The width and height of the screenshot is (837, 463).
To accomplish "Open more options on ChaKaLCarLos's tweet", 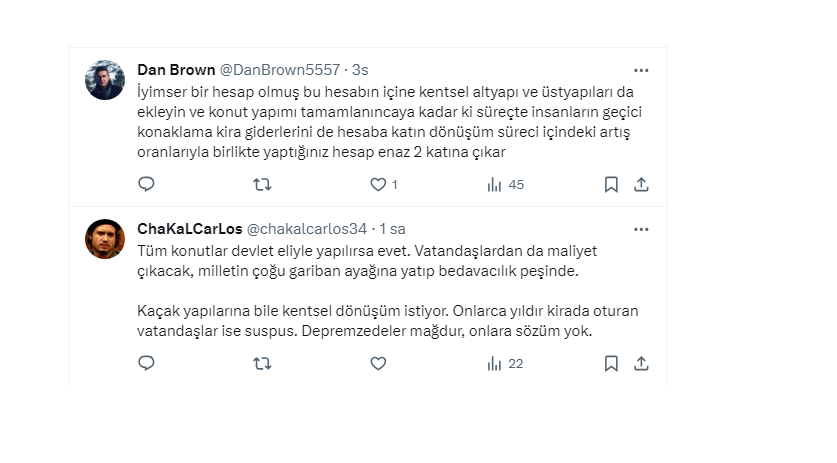I will click(641, 228).
